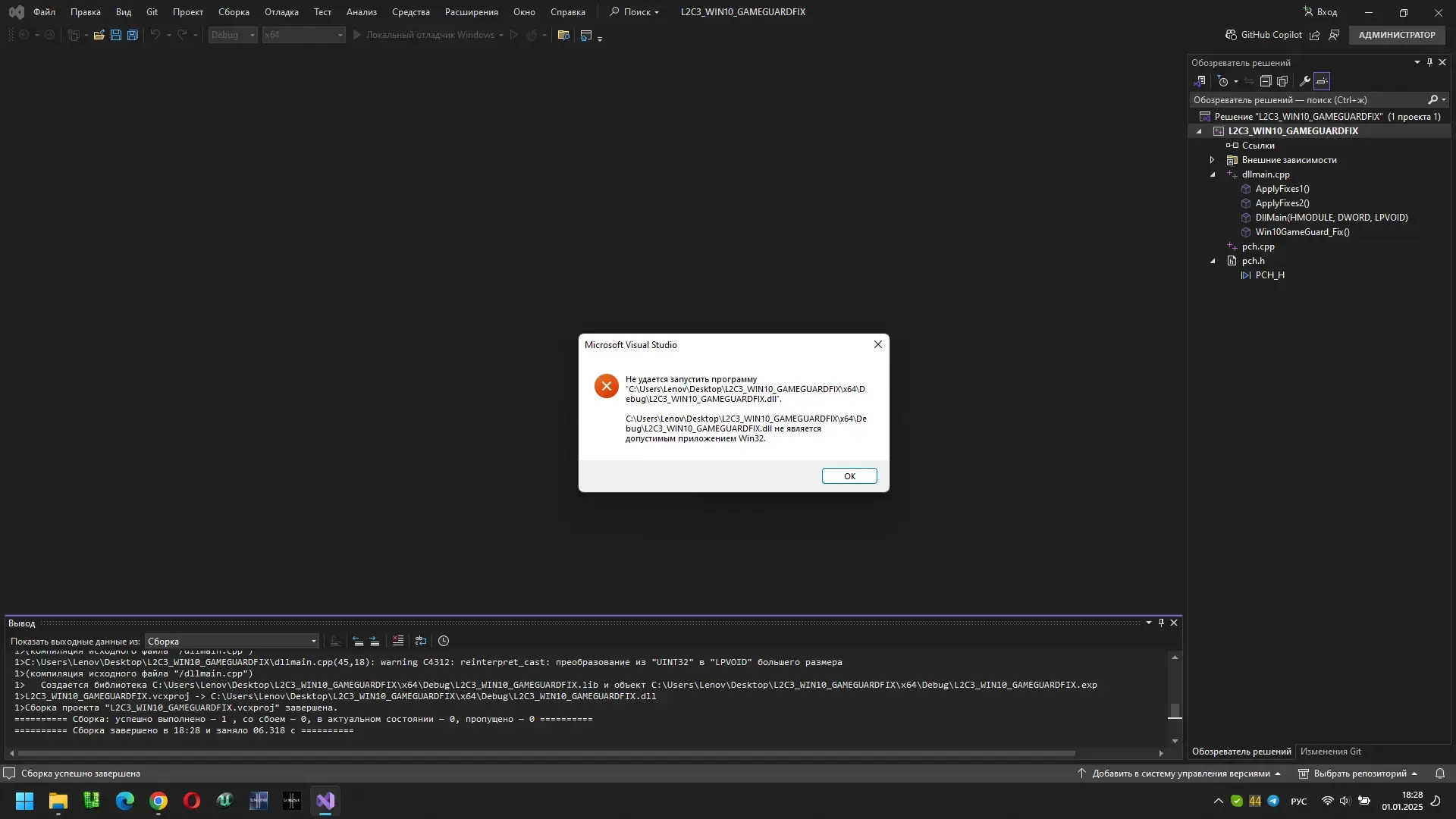Click the Hot Reload flame icon
This screenshot has width=1456, height=819.
(x=532, y=35)
